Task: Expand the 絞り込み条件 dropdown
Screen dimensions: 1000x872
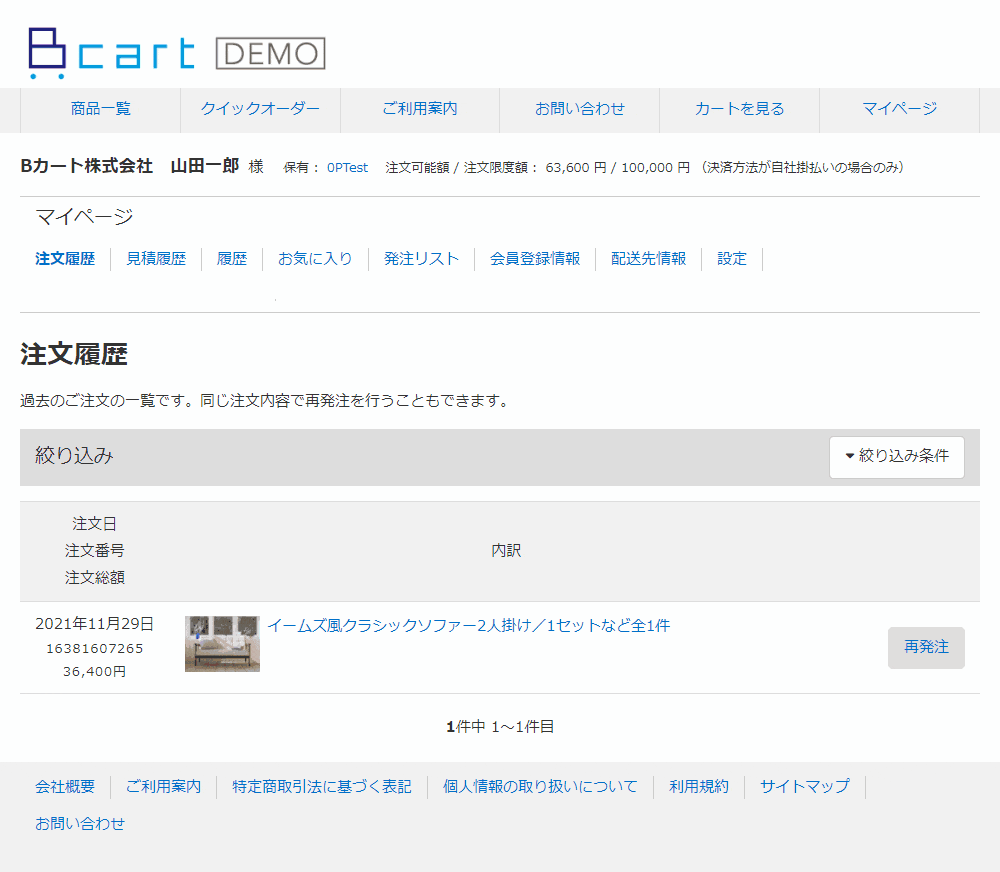Action: pos(897,457)
